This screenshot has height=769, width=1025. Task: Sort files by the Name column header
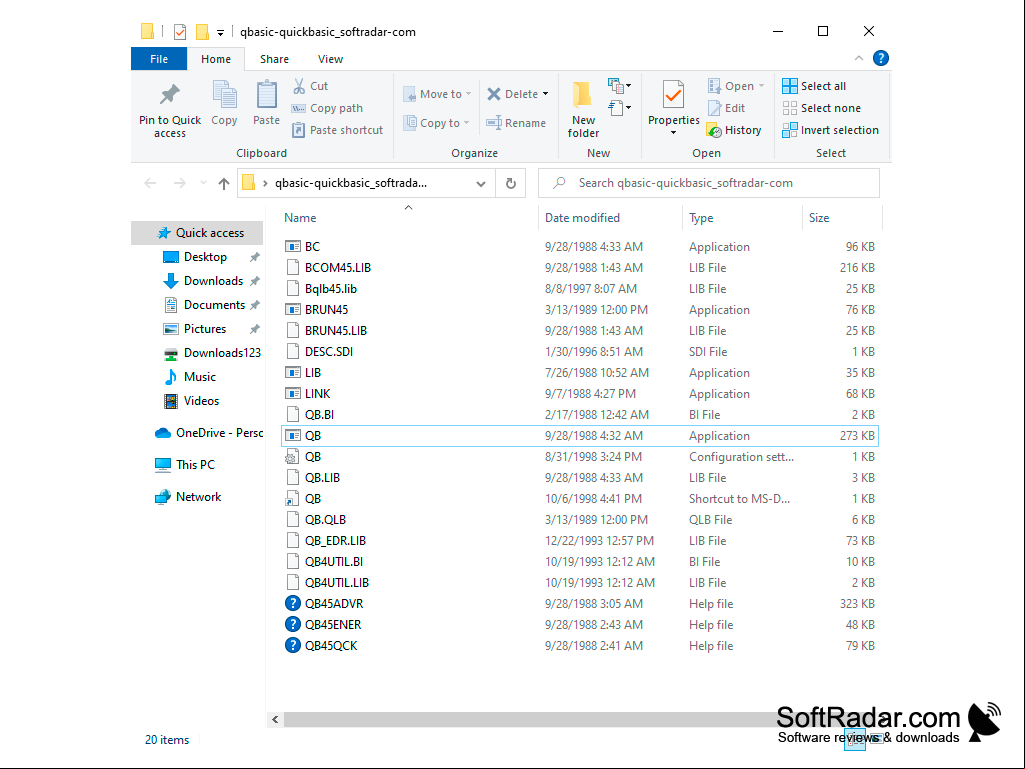[408, 218]
